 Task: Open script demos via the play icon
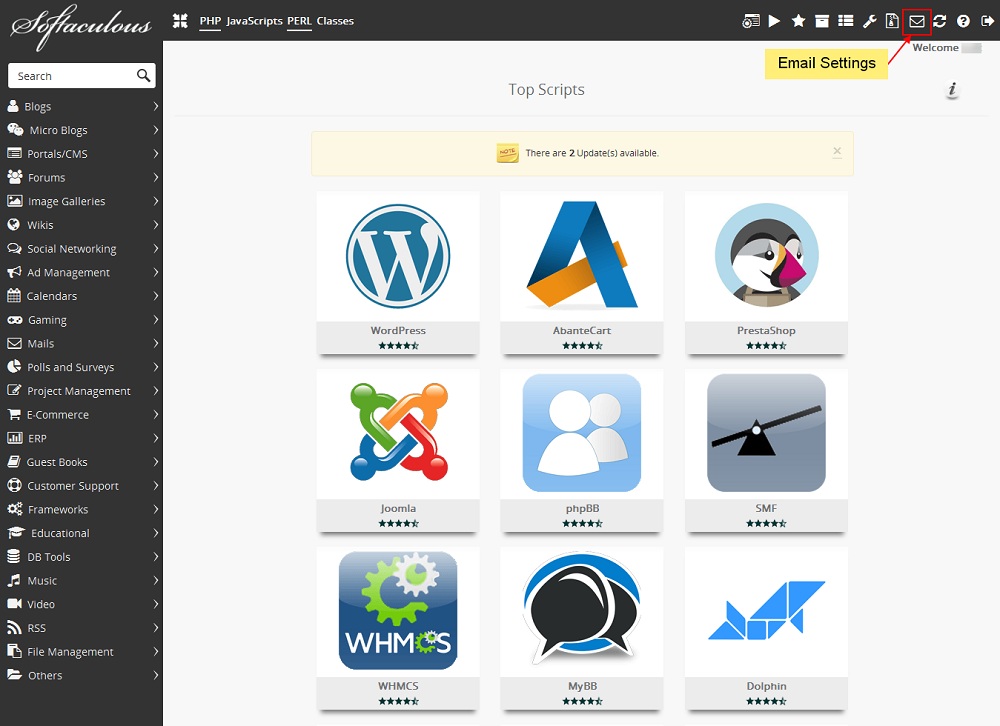point(774,21)
